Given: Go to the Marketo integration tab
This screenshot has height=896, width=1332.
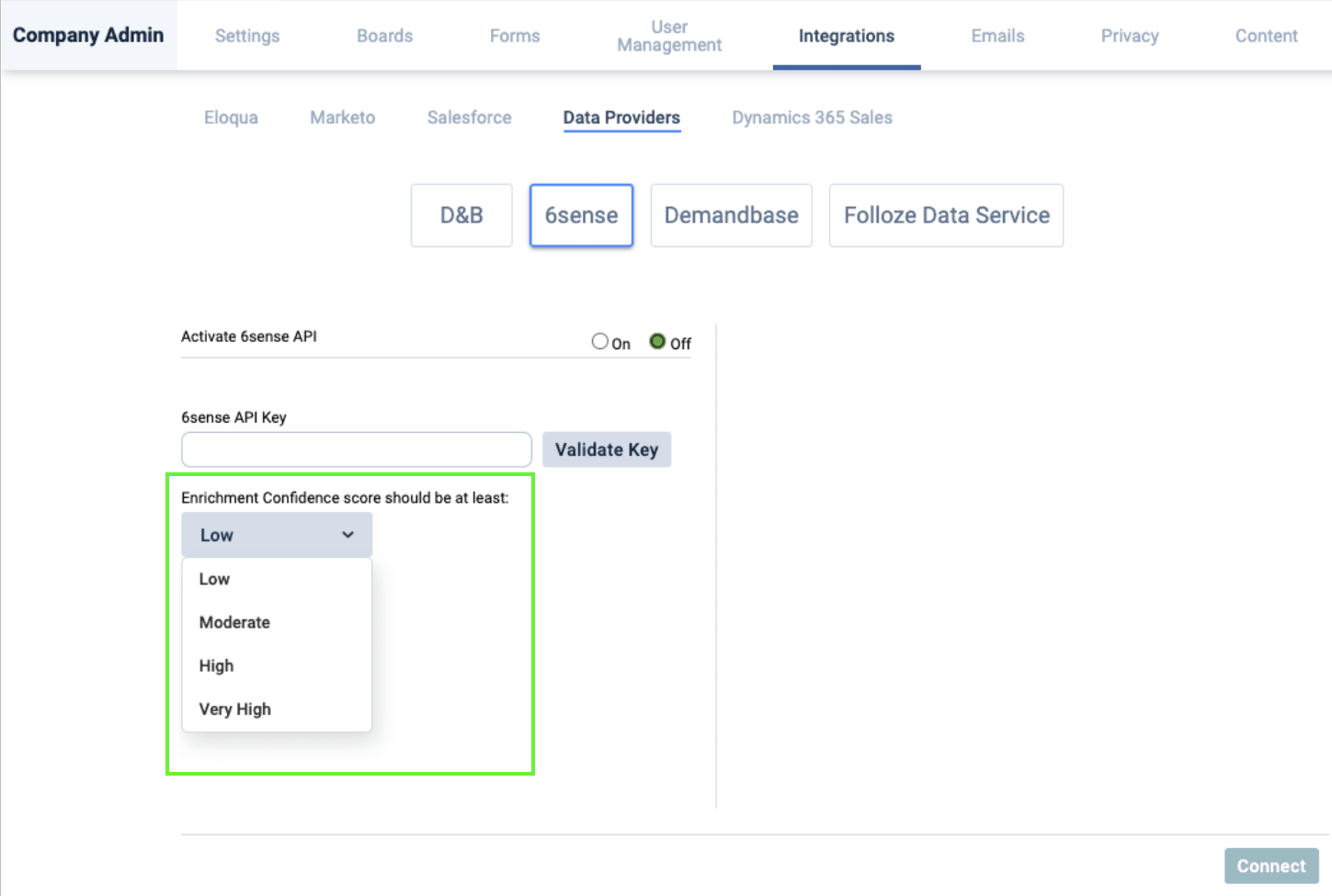Looking at the screenshot, I should pos(342,118).
